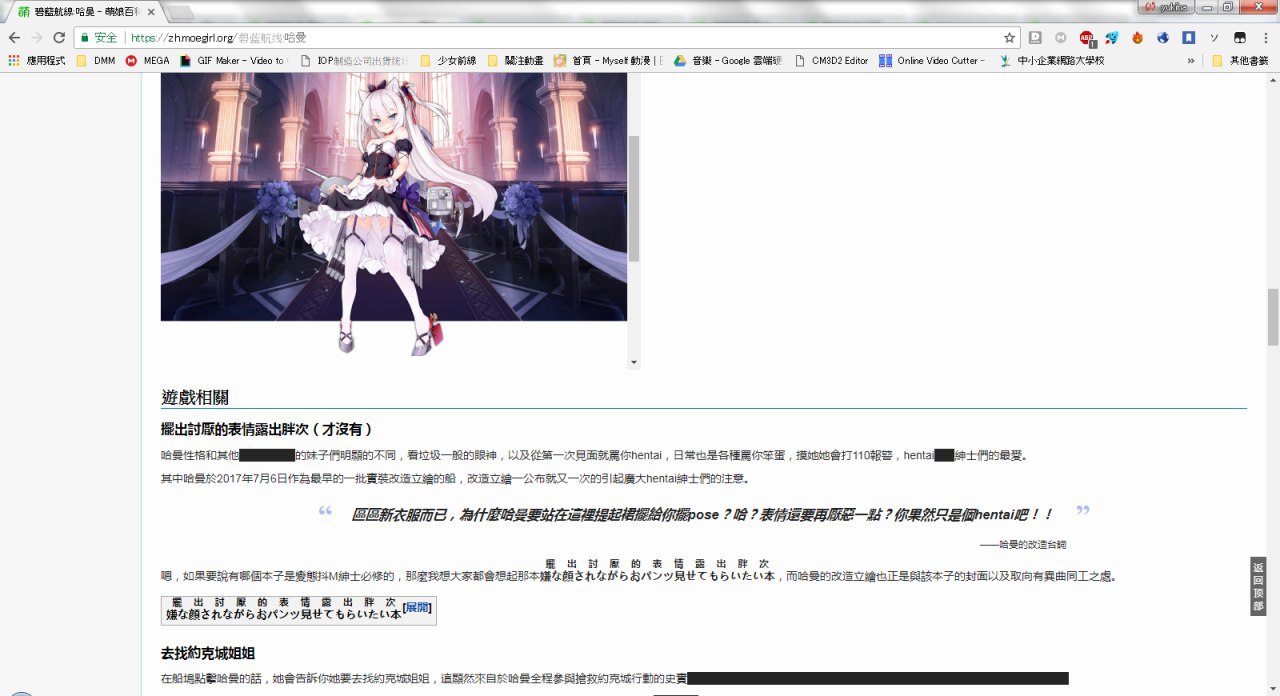Viewport: 1280px width, 696px height.
Task: Bookmark this page with the star icon
Action: pos(1009,38)
